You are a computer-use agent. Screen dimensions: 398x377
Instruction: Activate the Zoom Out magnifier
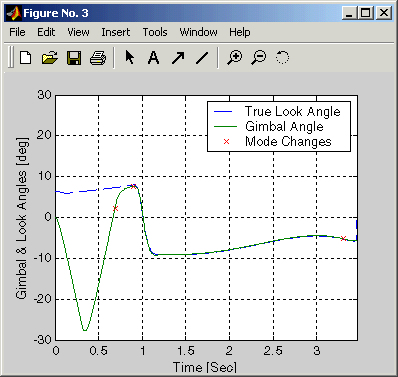[259, 58]
